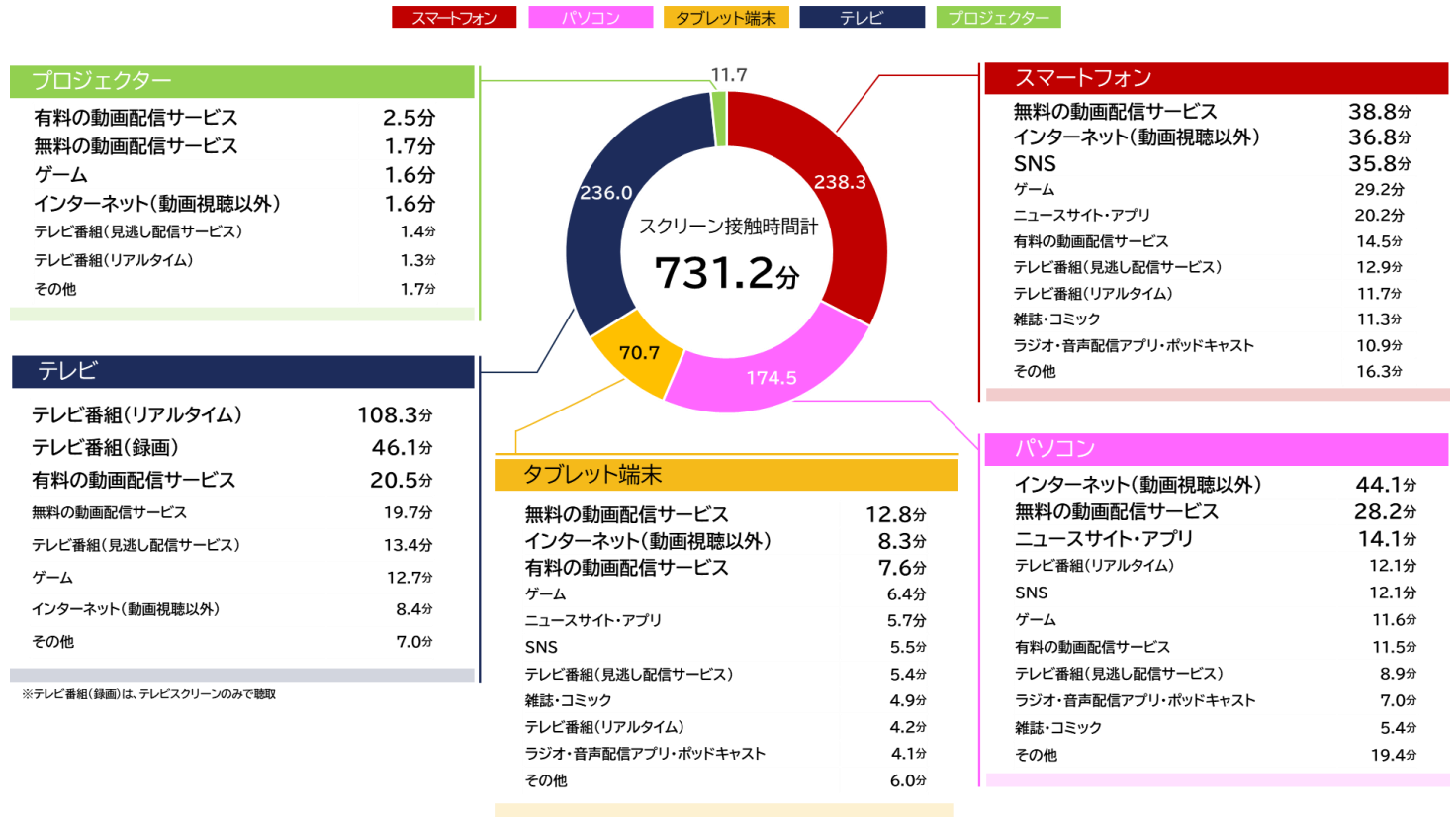Click the ゲーム 6.4分 row in タブレット端末 panel
1456x821 pixels.
pyautogui.click(x=725, y=593)
